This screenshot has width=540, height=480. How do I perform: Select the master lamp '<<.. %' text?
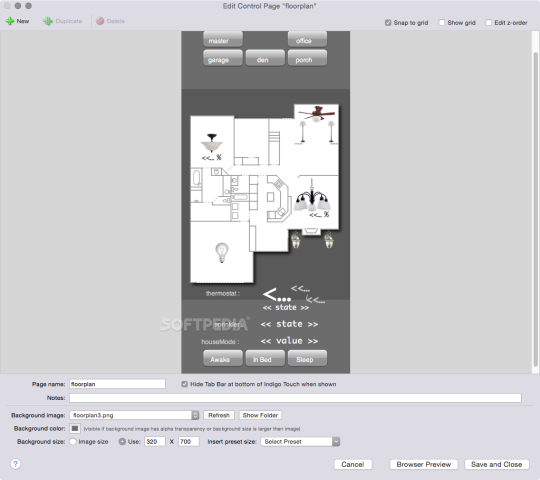coord(211,158)
